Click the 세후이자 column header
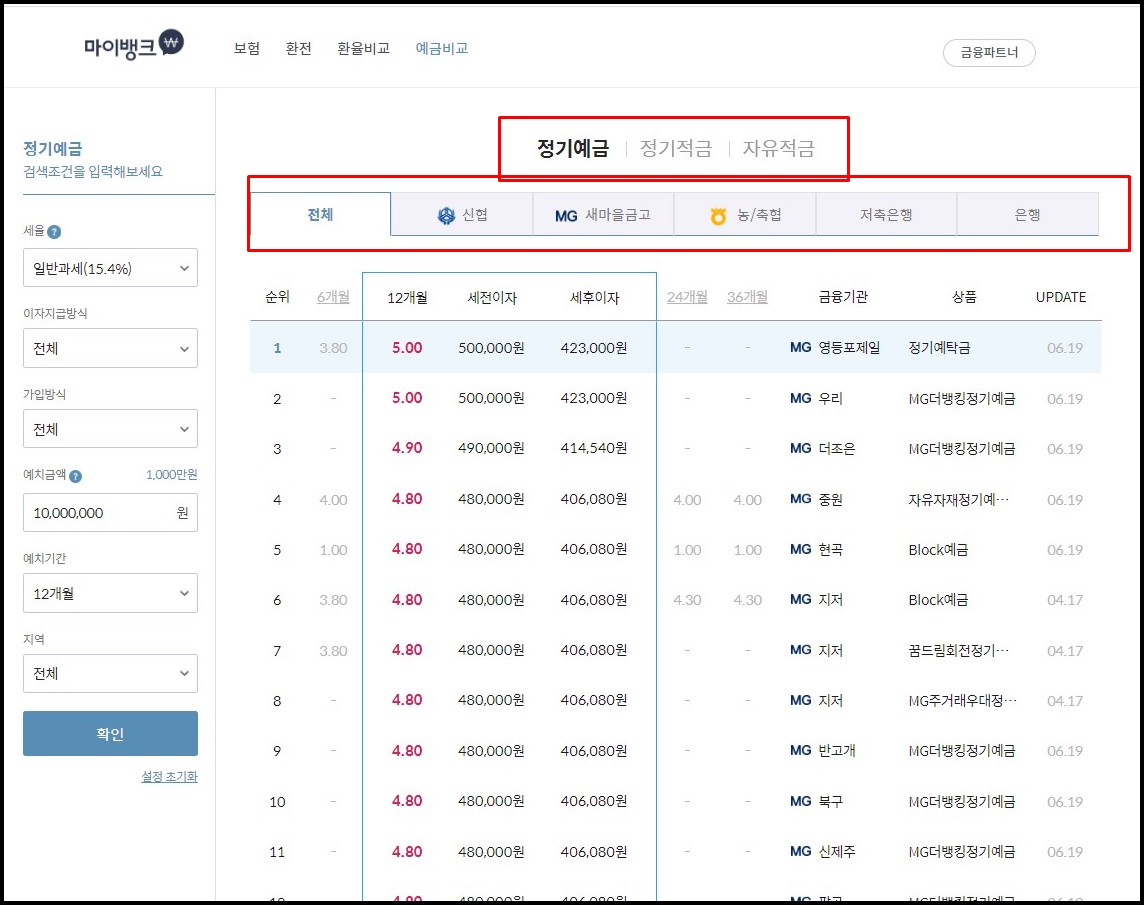1144x905 pixels. coord(595,298)
